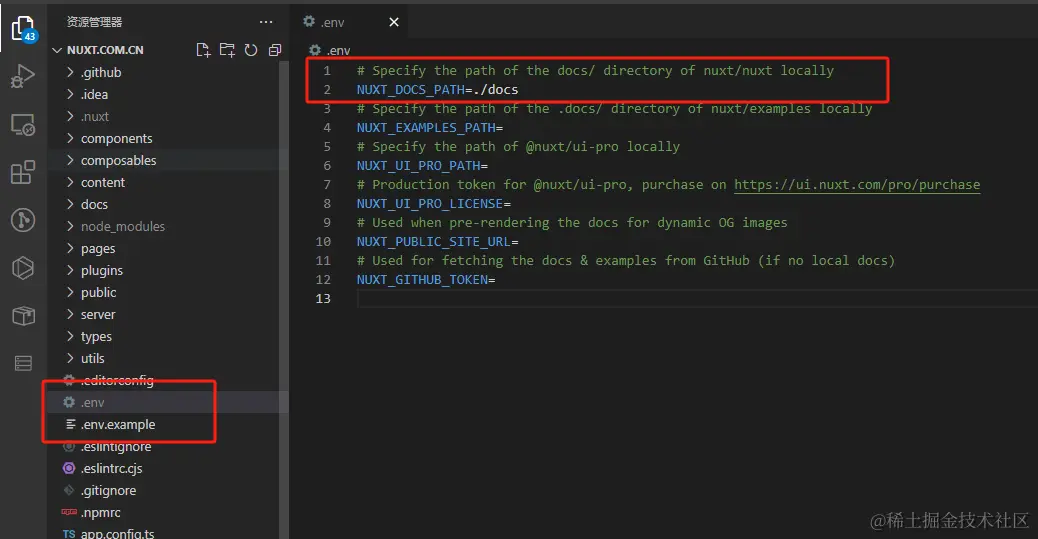Follow the ui.nuxt.com/pro/purchase link
Image resolution: width=1038 pixels, height=539 pixels.
[857, 185]
